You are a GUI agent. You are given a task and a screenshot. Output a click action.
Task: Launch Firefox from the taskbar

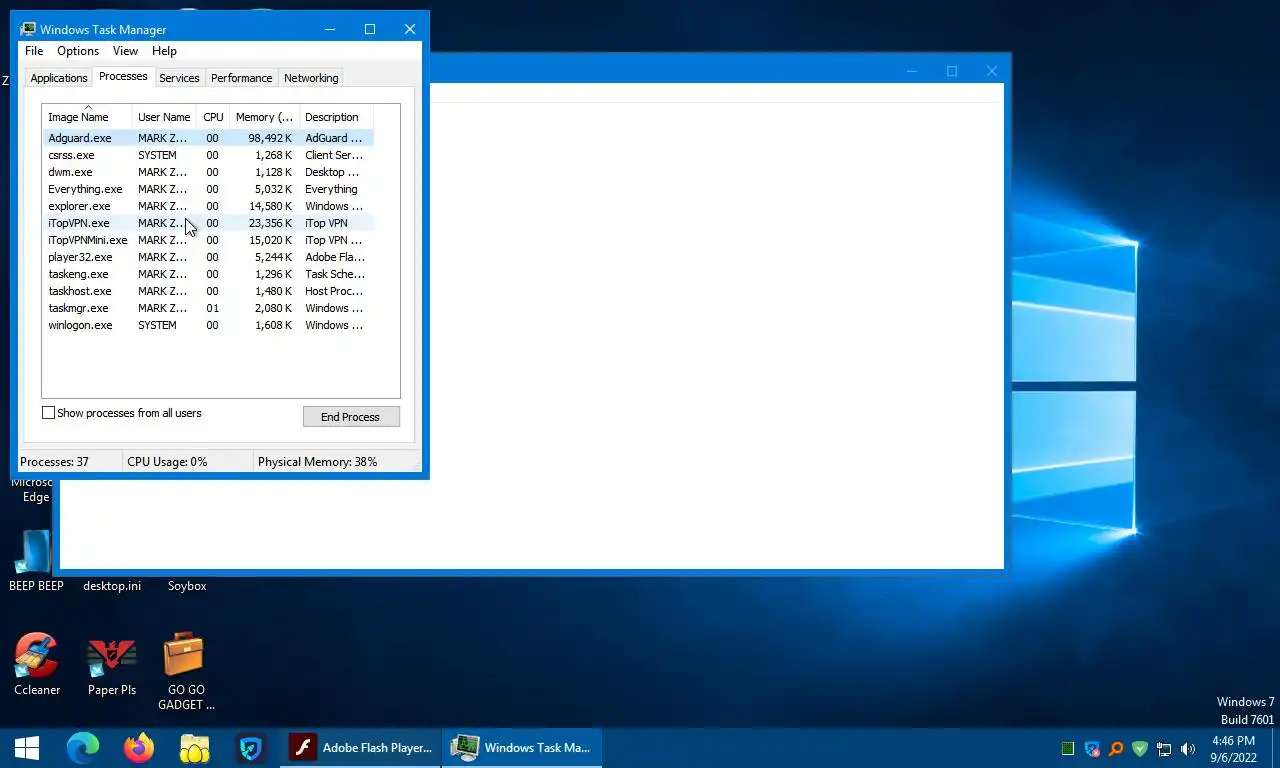click(x=139, y=747)
